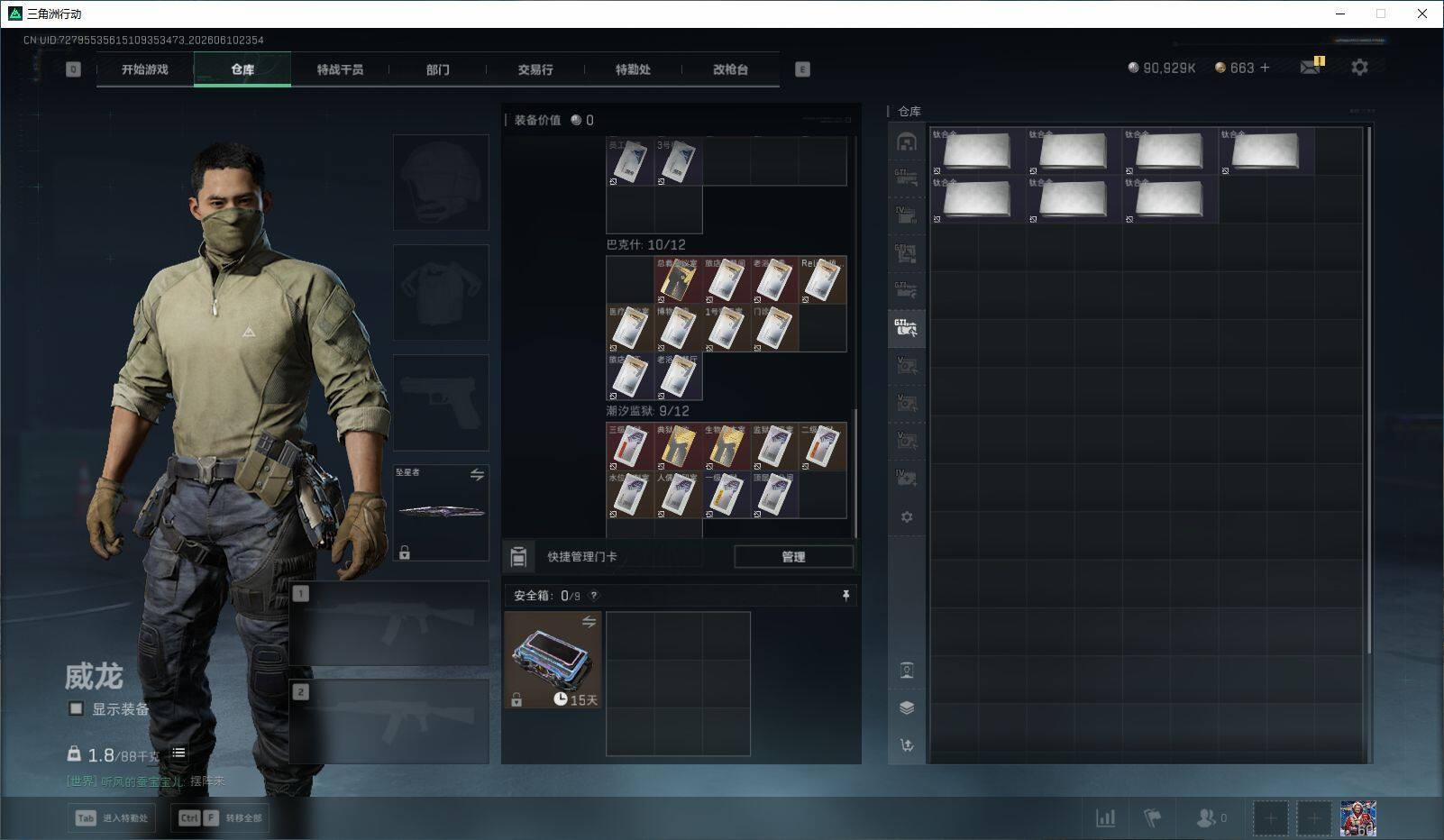Open the highlighted GTI storage box tab
The width and height of the screenshot is (1444, 840).
click(x=907, y=328)
